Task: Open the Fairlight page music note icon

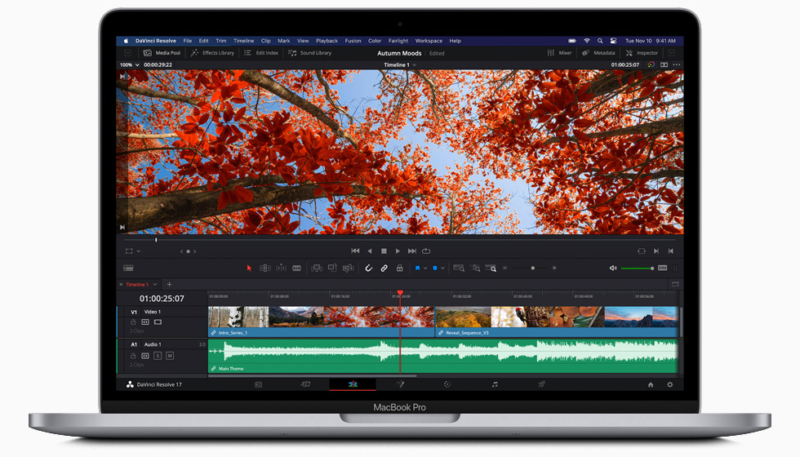Action: point(494,384)
